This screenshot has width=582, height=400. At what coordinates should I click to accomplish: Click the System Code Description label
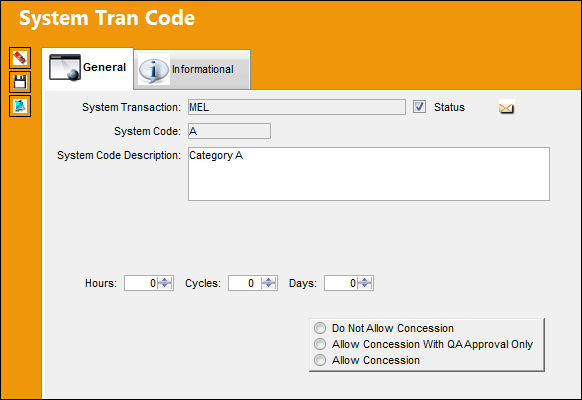[119, 155]
